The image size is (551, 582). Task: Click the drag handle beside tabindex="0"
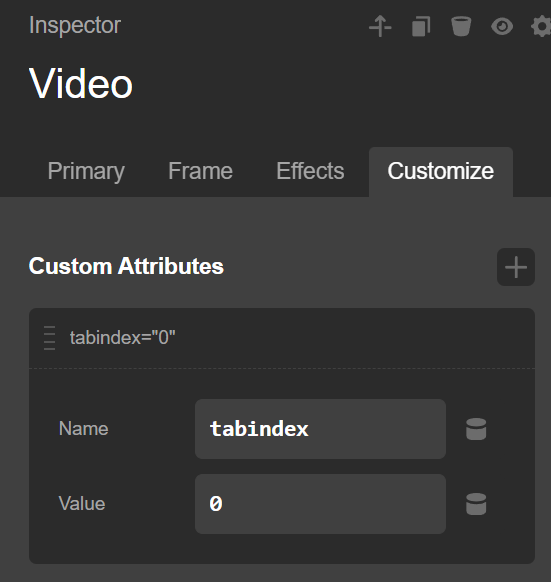[x=49, y=338]
